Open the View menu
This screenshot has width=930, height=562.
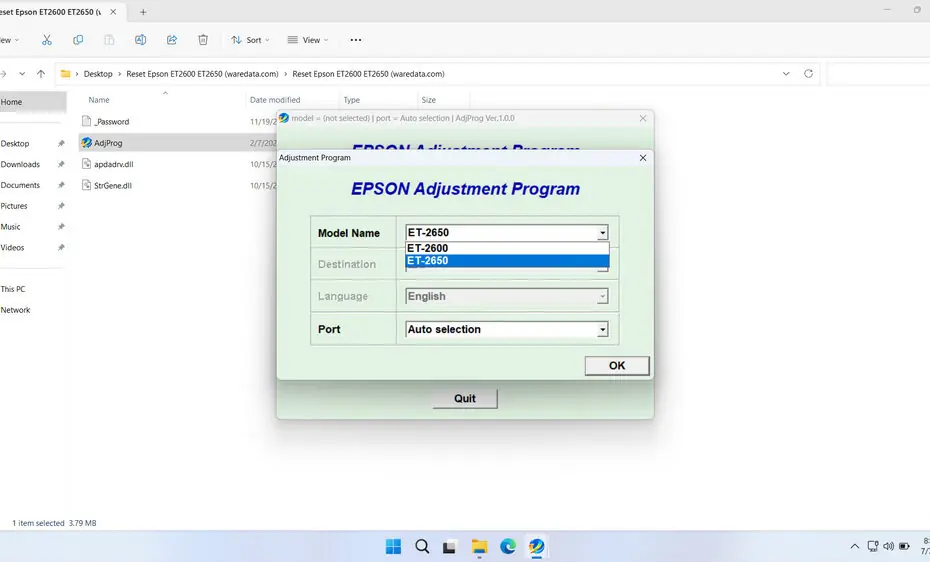307,40
